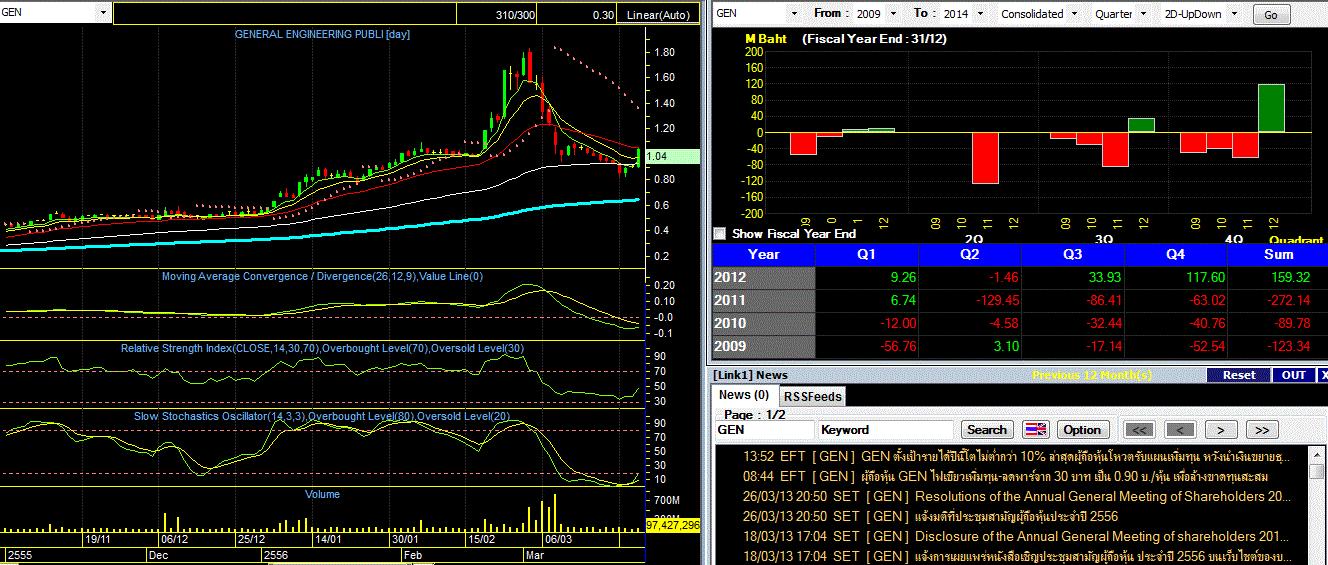Click the news Keyword input field
Image resolution: width=1328 pixels, height=565 pixels.
887,429
